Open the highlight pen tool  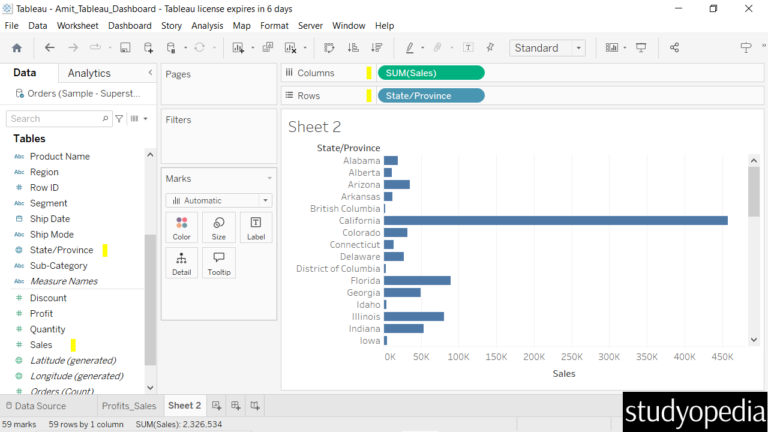[x=409, y=48]
